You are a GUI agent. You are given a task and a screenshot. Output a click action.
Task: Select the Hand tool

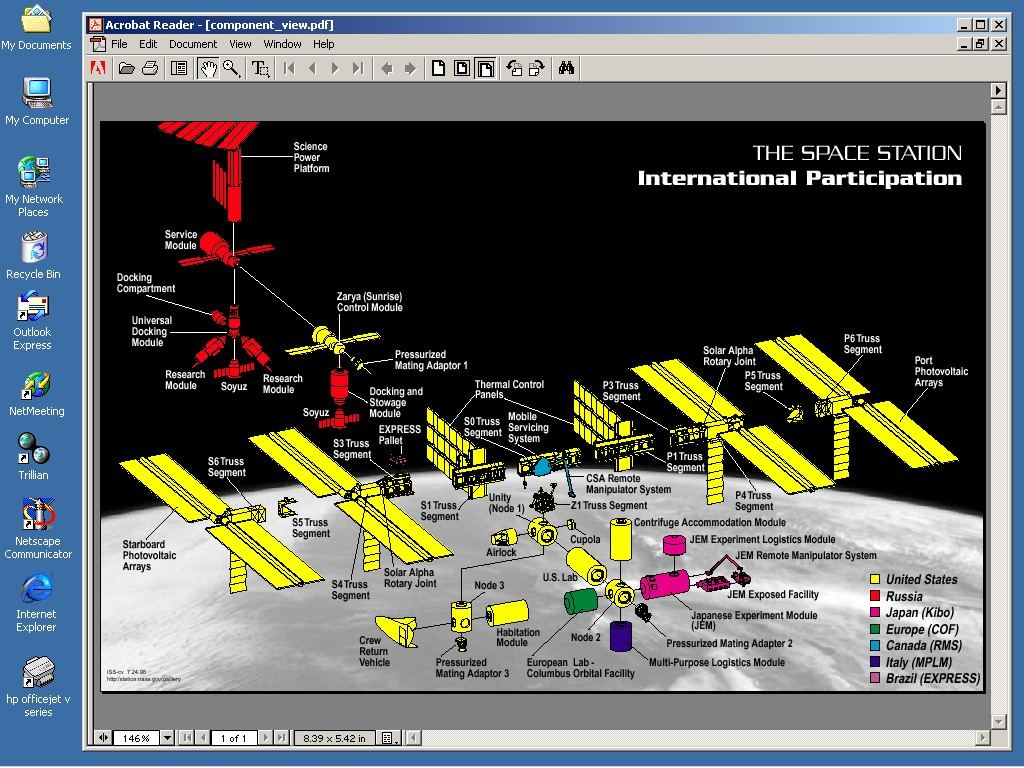pos(208,69)
